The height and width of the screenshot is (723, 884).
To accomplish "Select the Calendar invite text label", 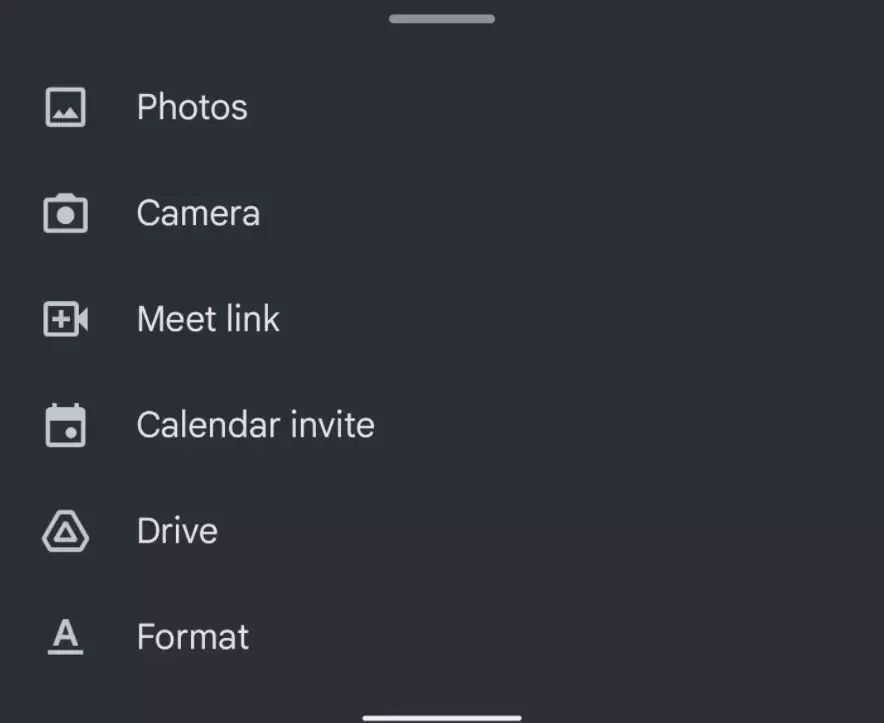I will pos(255,426).
